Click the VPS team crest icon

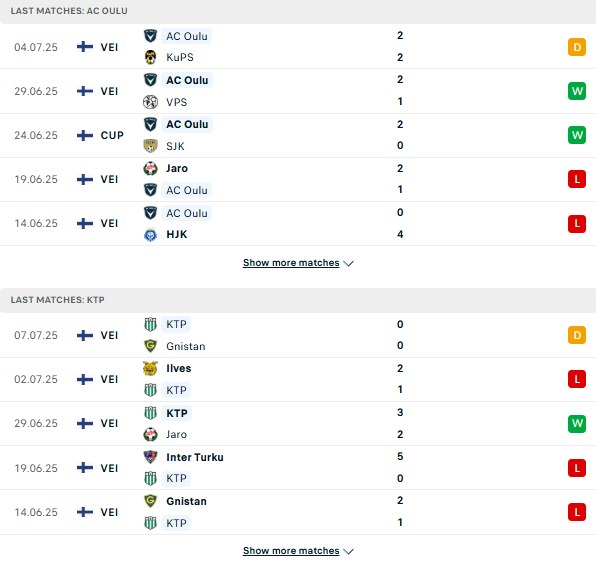[150, 102]
